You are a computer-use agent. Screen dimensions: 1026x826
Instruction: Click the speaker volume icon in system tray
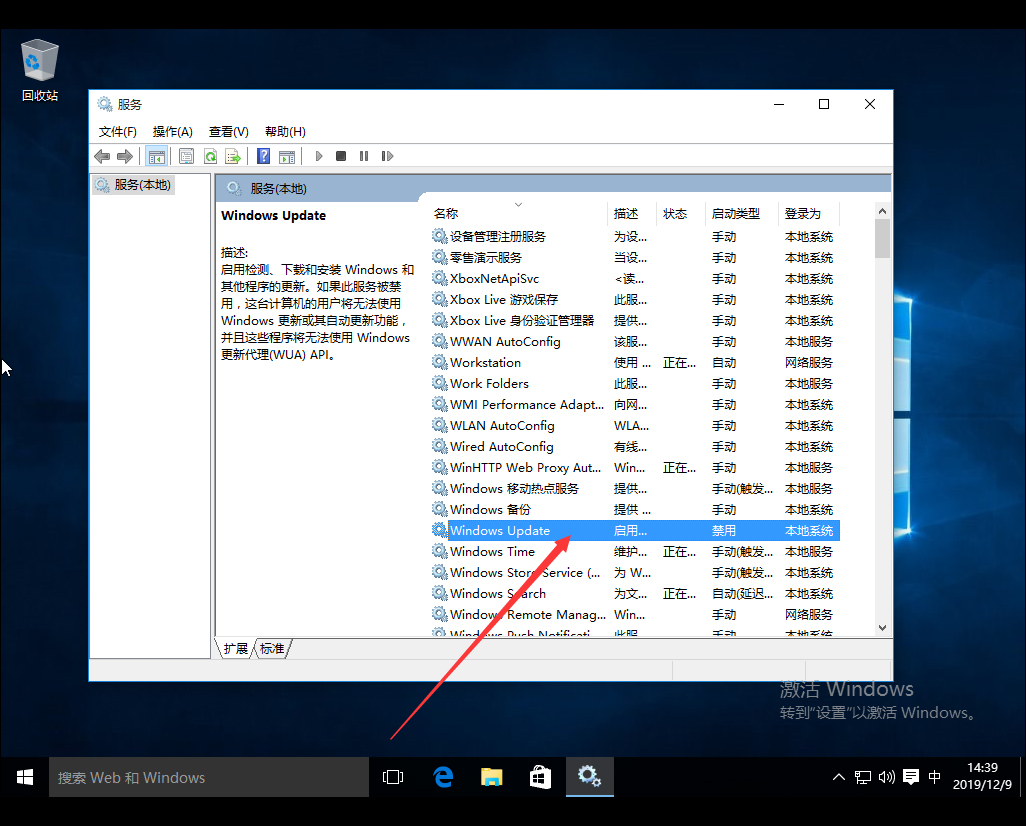[x=886, y=776]
